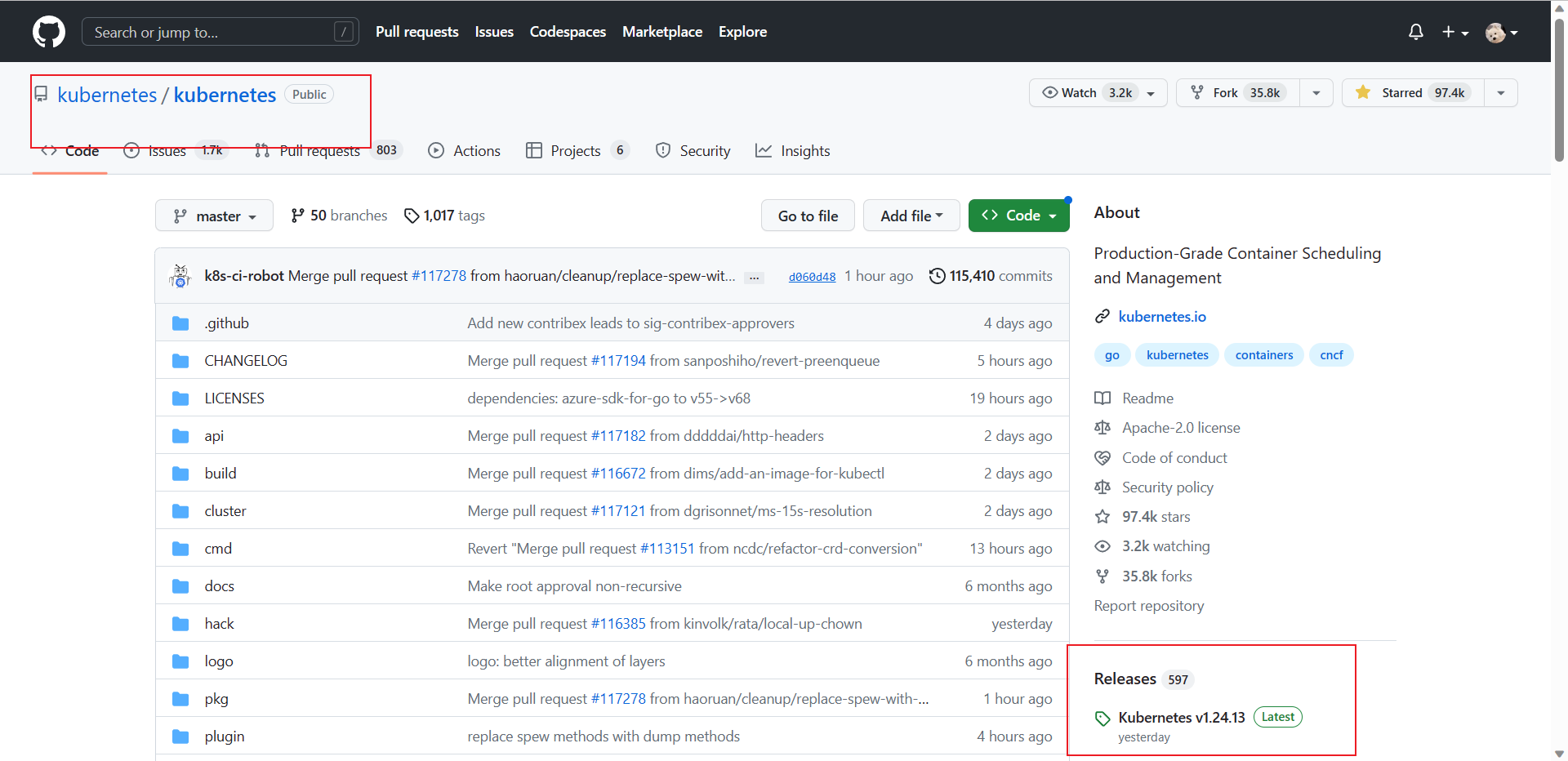
Task: Go to Codespaces in top navigation
Action: tap(568, 32)
